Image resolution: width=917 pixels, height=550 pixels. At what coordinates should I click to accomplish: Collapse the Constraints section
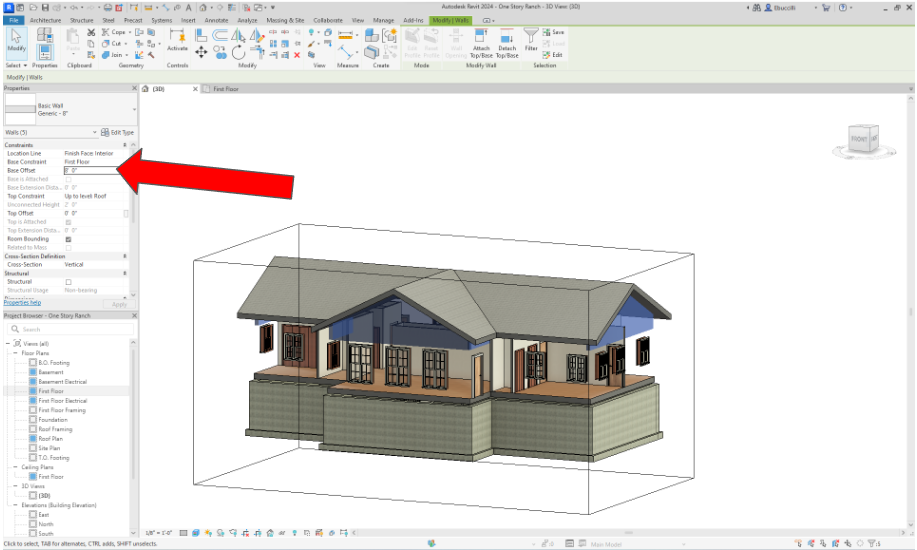125,145
